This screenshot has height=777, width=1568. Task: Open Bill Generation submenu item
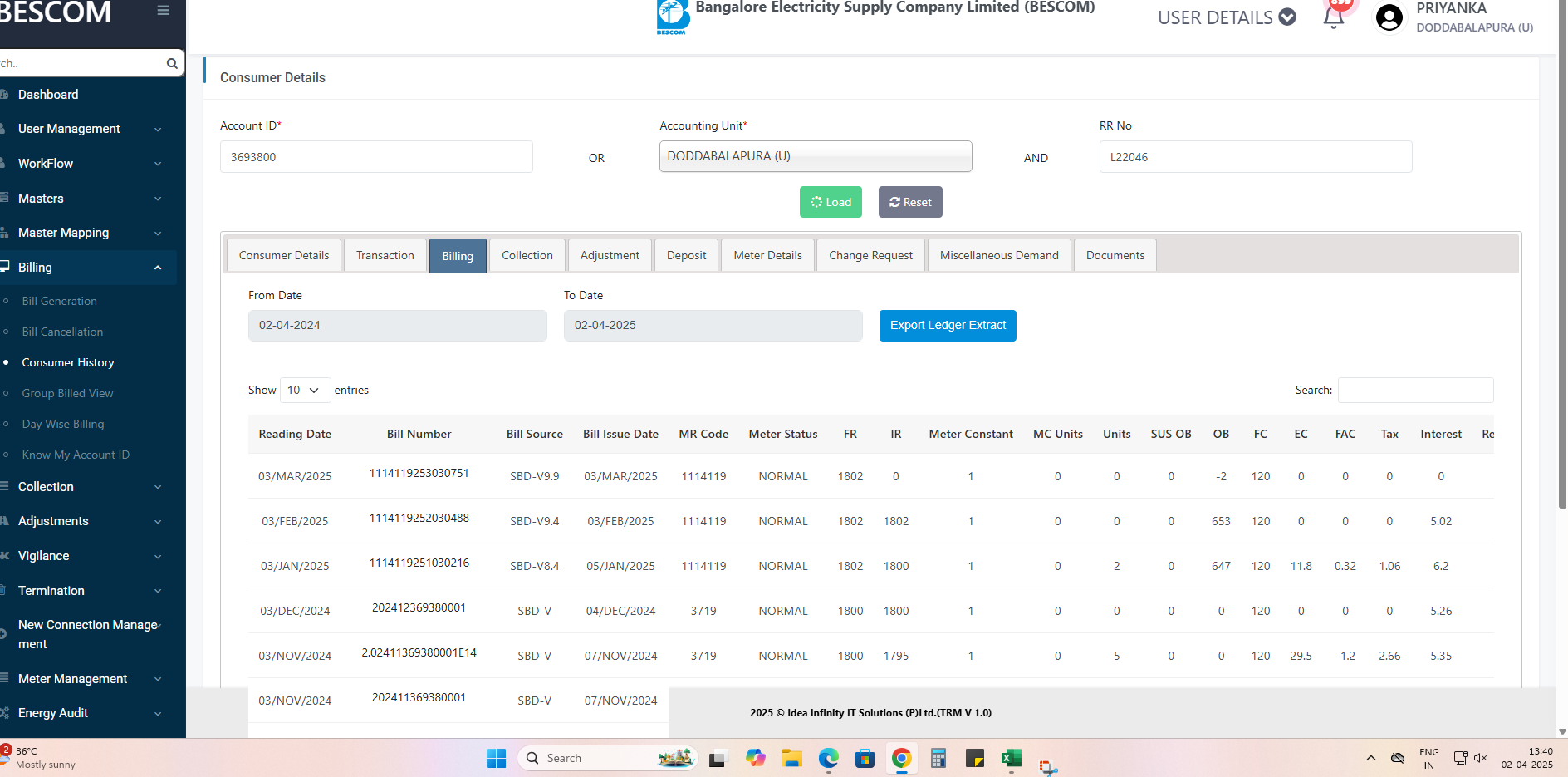click(59, 301)
